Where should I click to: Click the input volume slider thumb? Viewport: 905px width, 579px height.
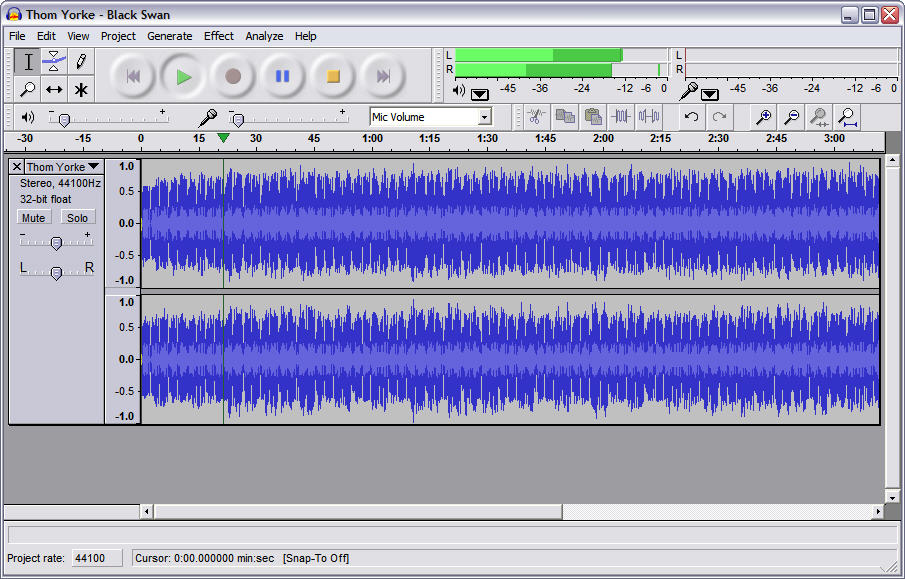(x=238, y=120)
